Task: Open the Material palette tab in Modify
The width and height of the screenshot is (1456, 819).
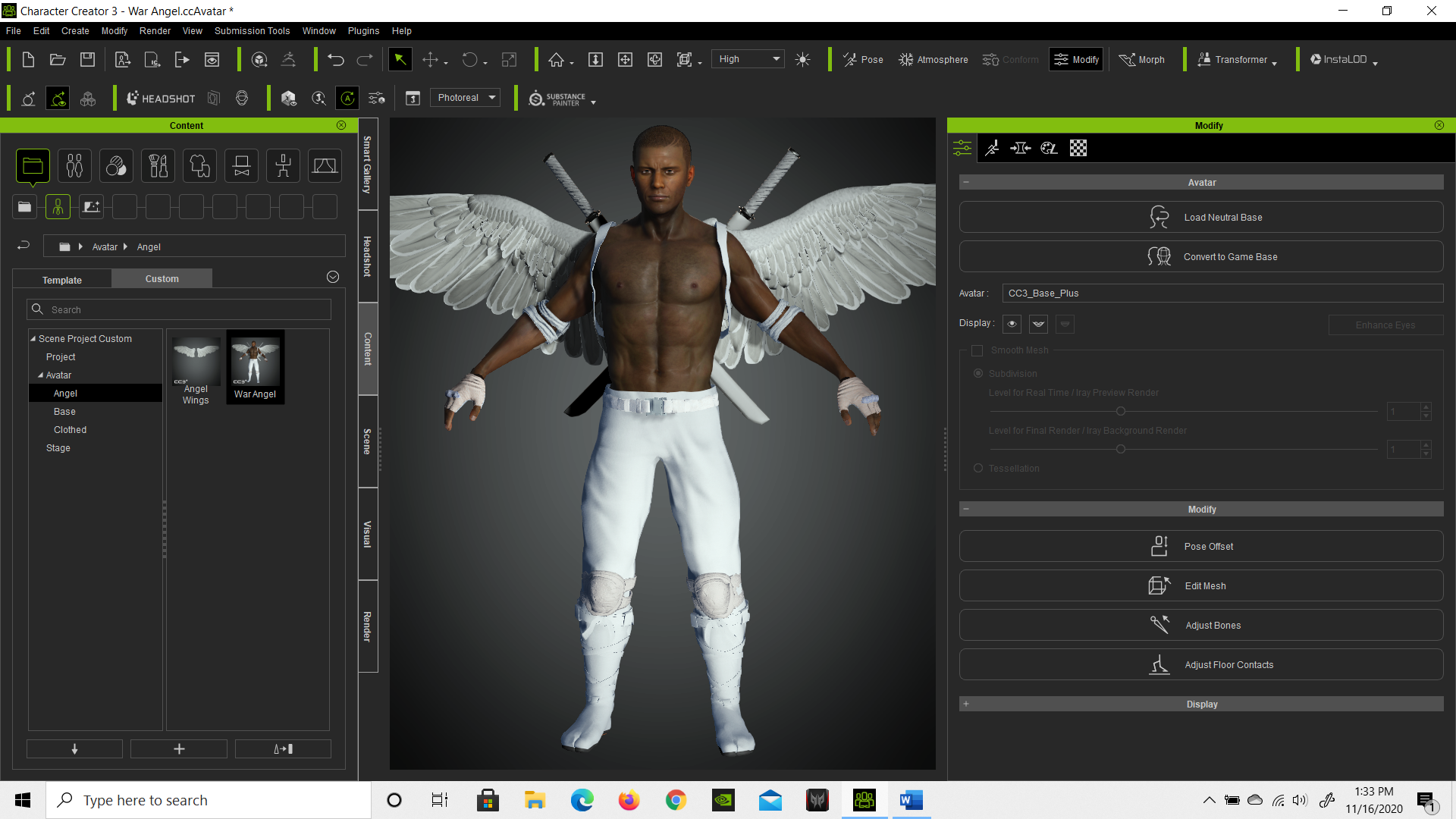Action: (x=1049, y=148)
